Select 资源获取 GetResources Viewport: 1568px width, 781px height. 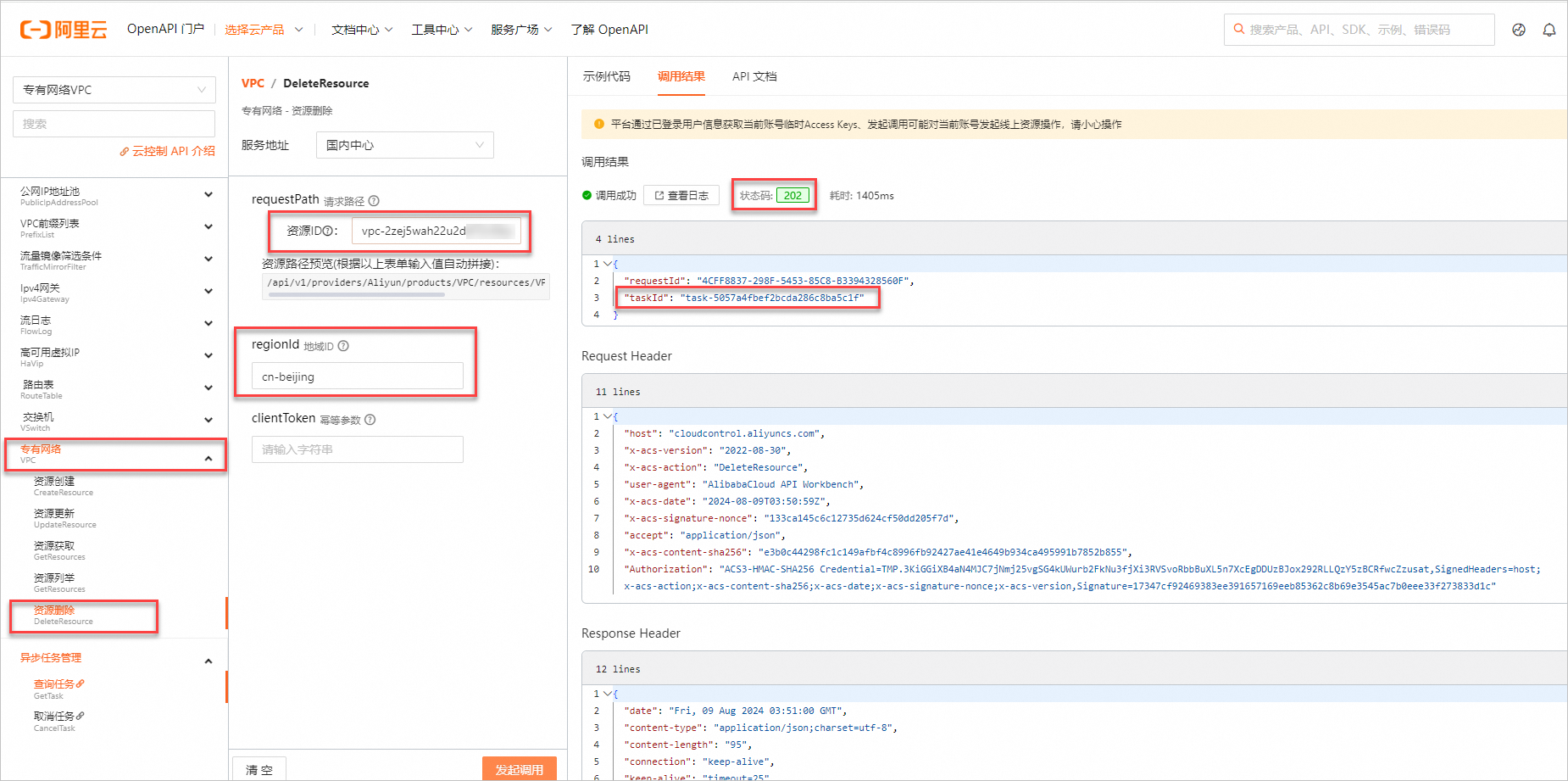59,550
